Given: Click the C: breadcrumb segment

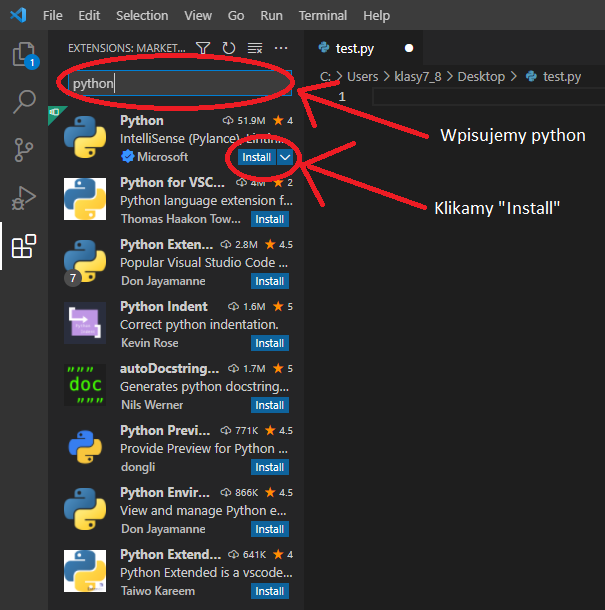Looking at the screenshot, I should (x=325, y=76).
